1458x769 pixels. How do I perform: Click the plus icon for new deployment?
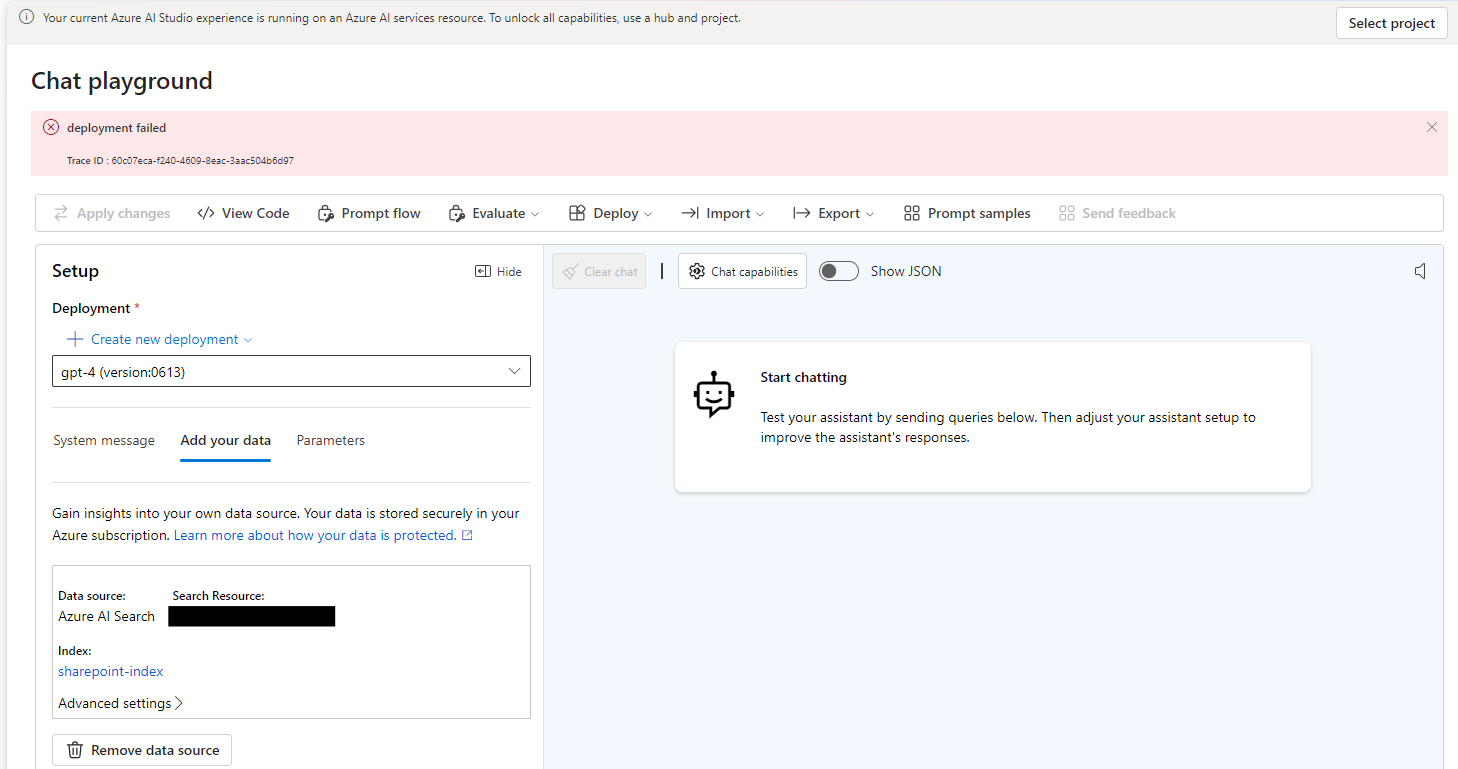pyautogui.click(x=75, y=339)
